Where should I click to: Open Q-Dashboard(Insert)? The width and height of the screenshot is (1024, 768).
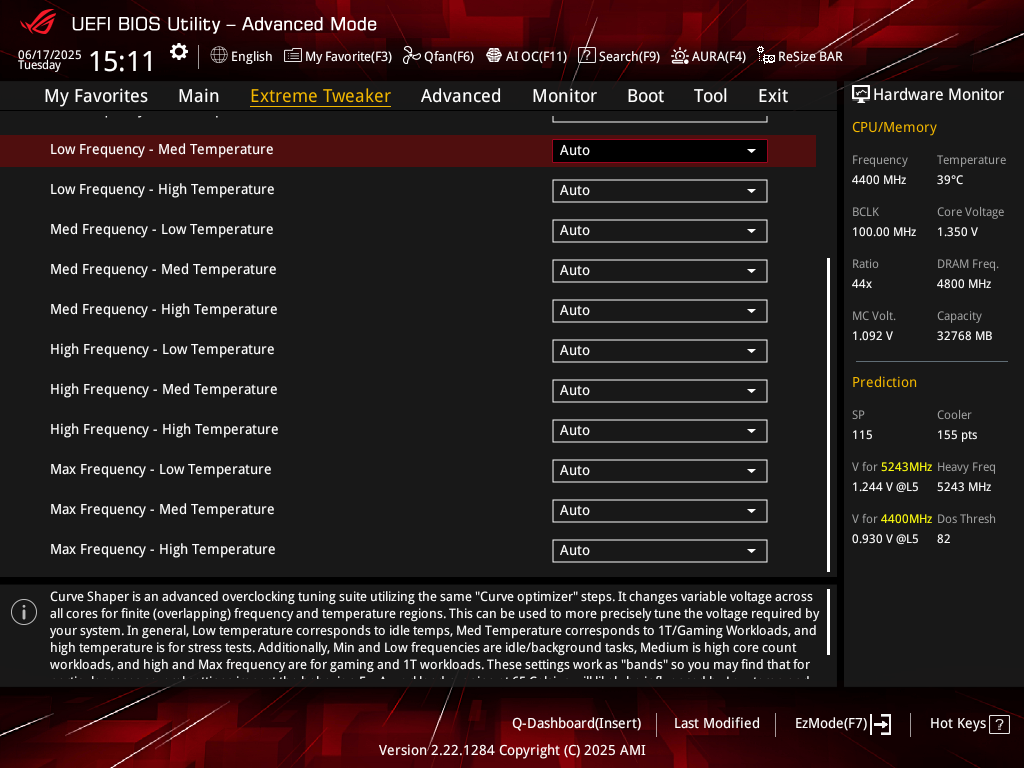577,724
